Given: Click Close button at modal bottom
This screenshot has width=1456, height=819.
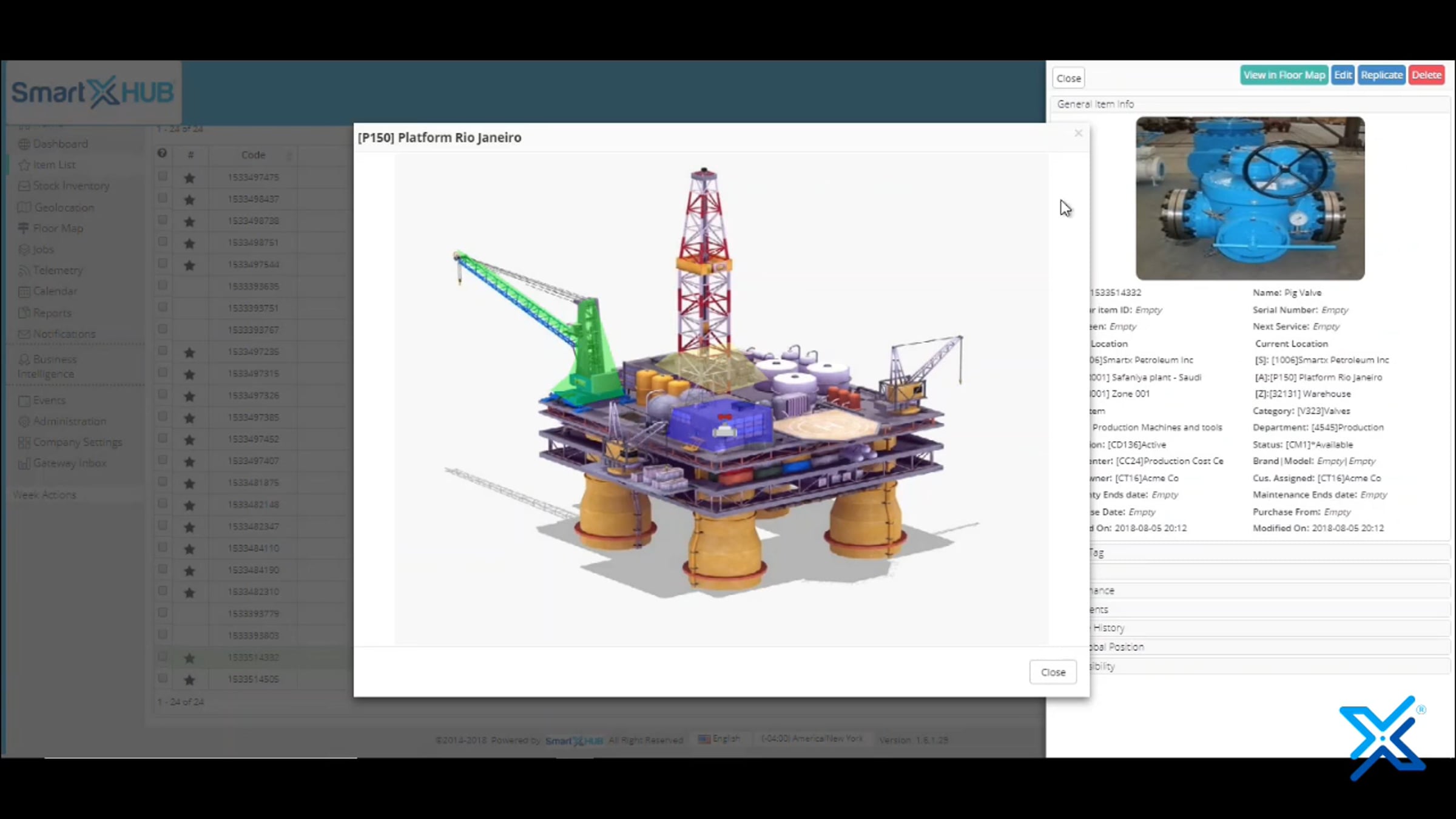Looking at the screenshot, I should 1053,672.
